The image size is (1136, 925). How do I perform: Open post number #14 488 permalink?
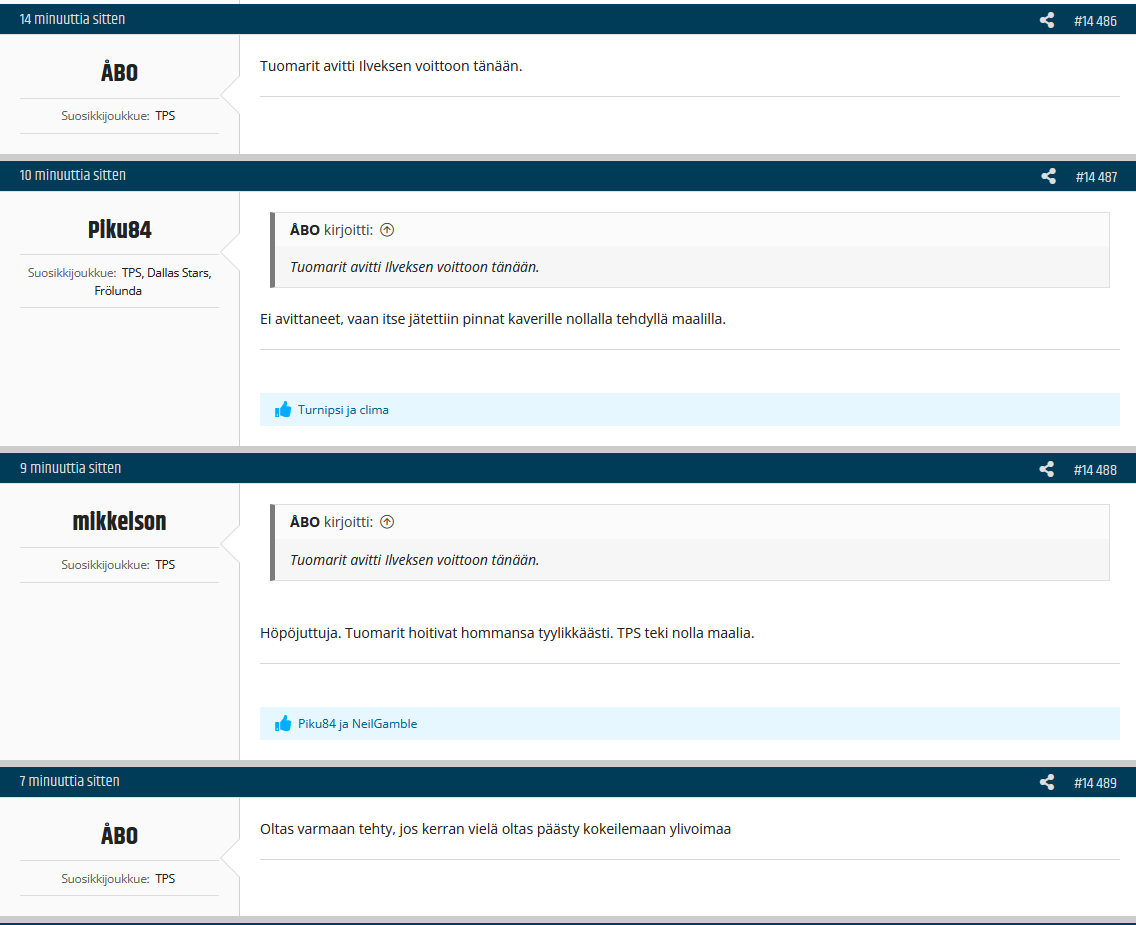click(x=1095, y=470)
